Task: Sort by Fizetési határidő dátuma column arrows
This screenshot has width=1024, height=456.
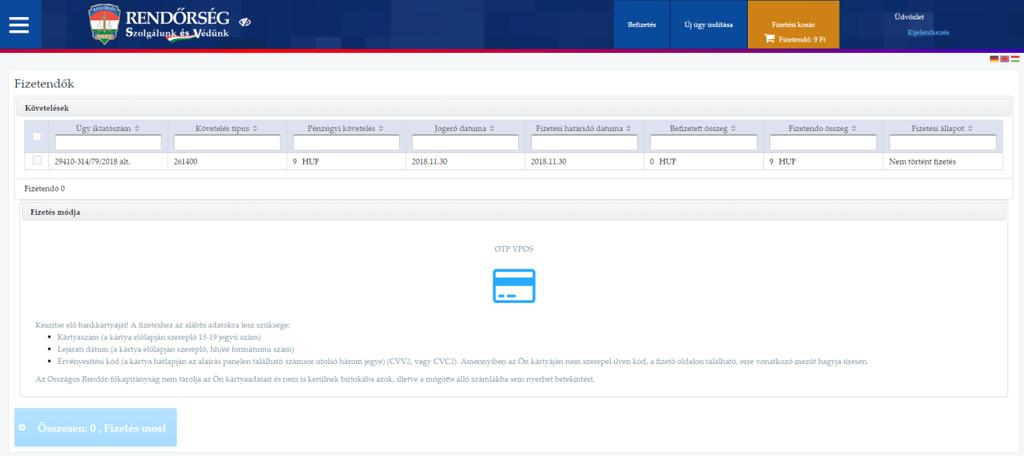Action: pyautogui.click(x=627, y=129)
